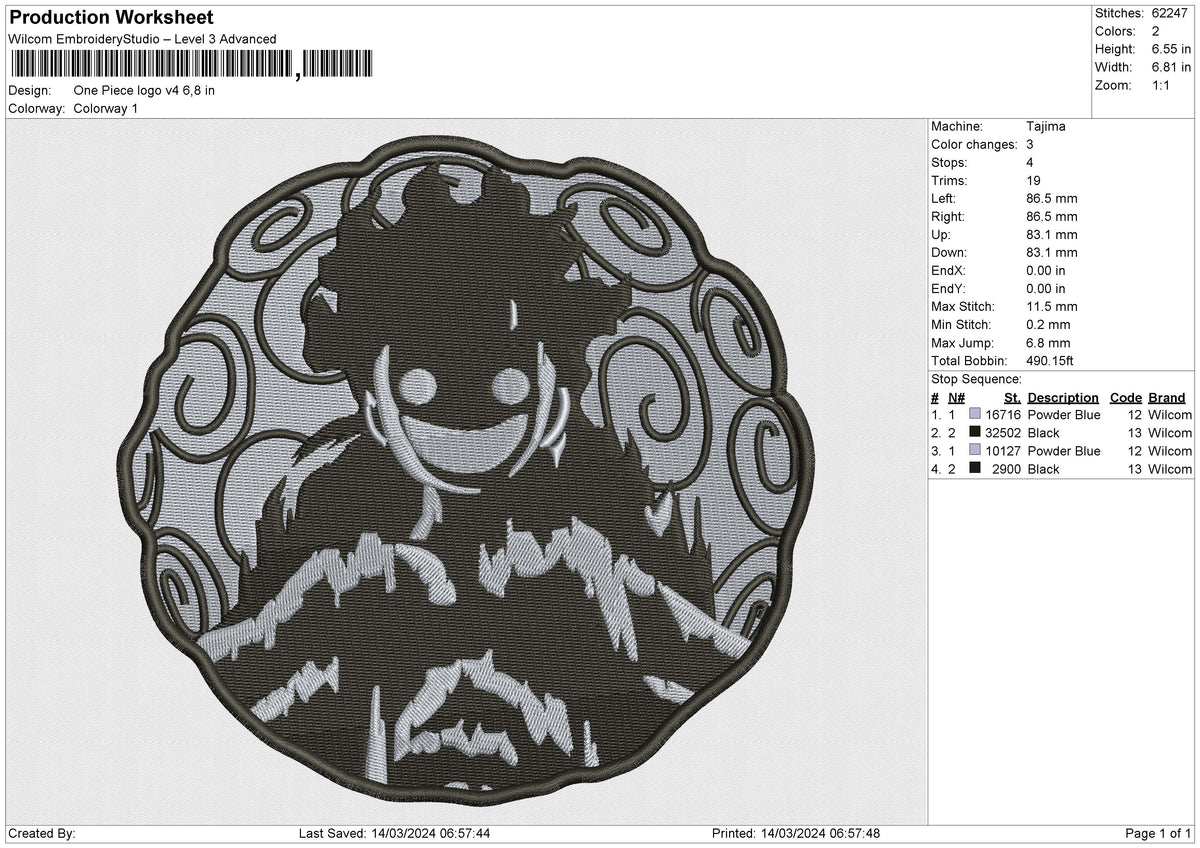Click the 'Created By:' footer label
The width and height of the screenshot is (1200, 848).
(42, 834)
